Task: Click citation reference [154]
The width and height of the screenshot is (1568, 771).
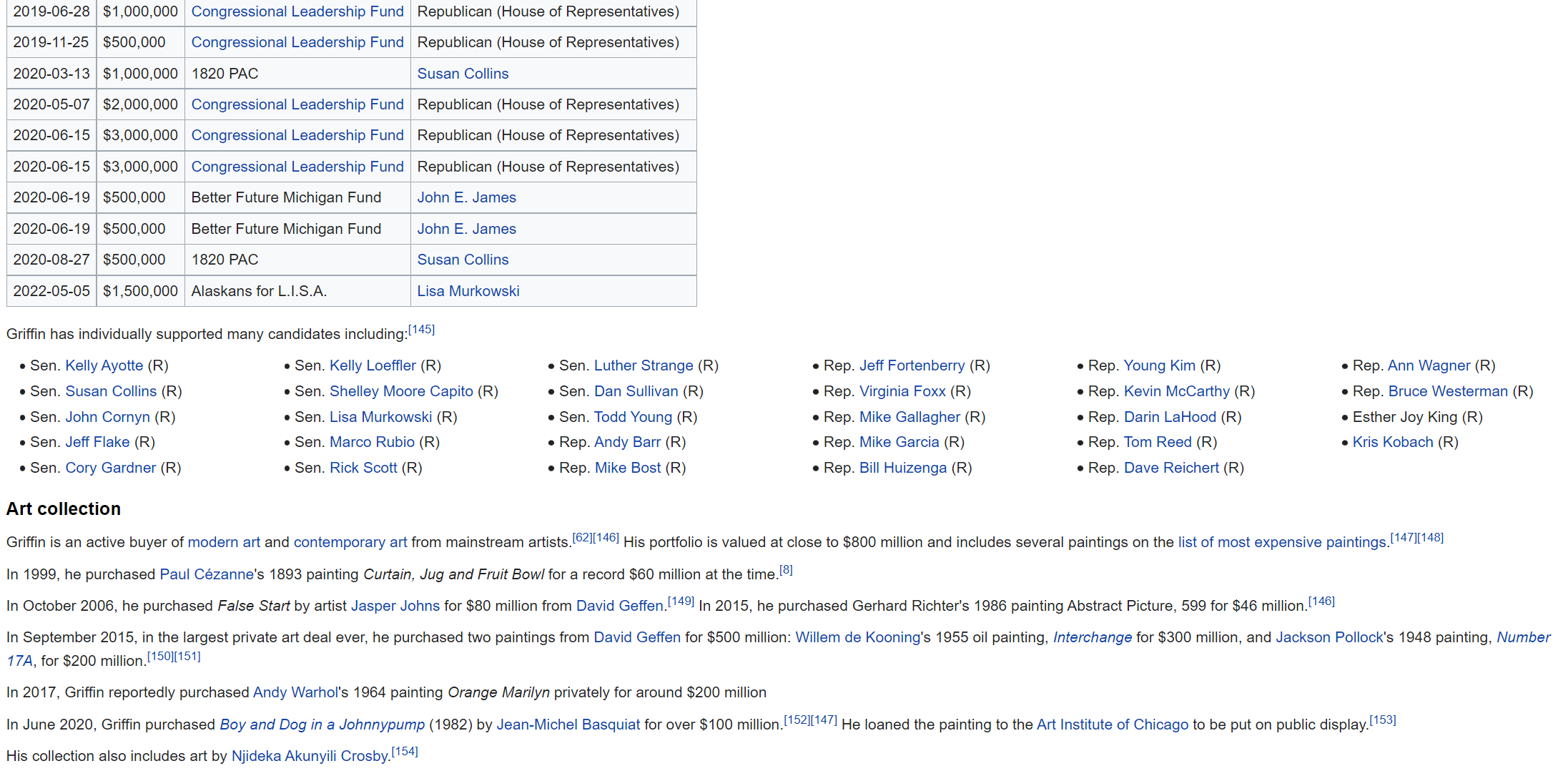Action: click(405, 752)
